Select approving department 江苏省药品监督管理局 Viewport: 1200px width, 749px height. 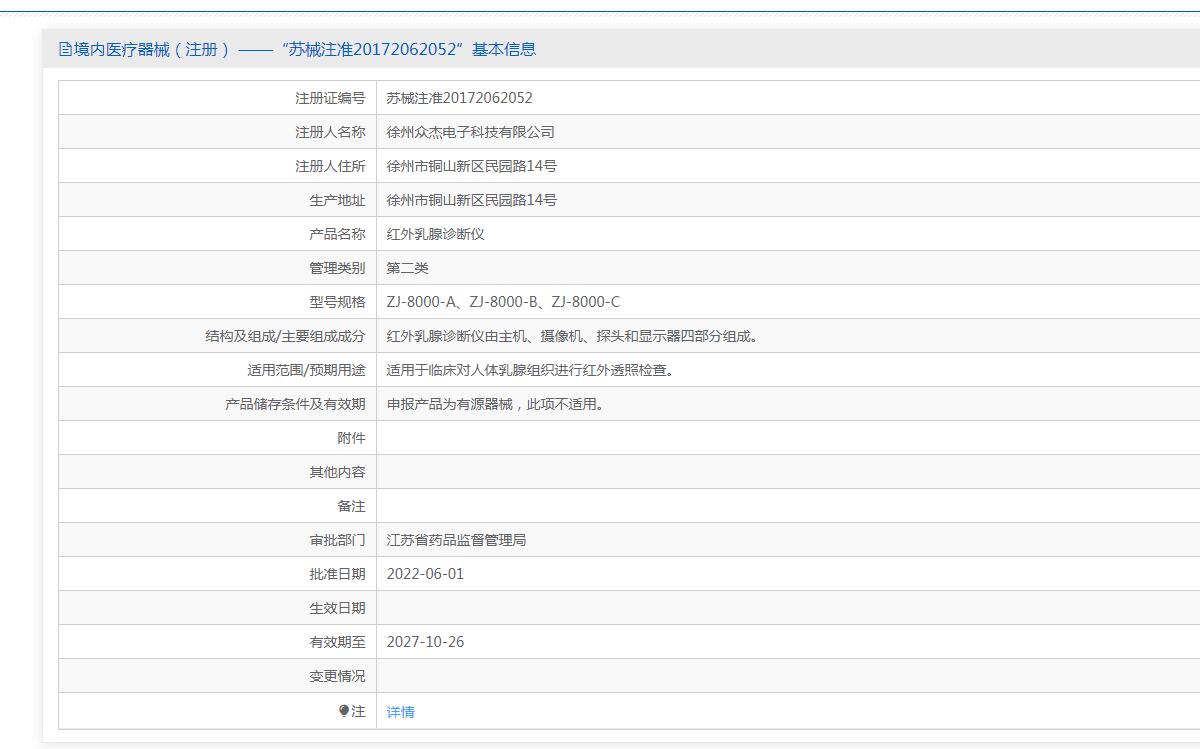(x=457, y=540)
